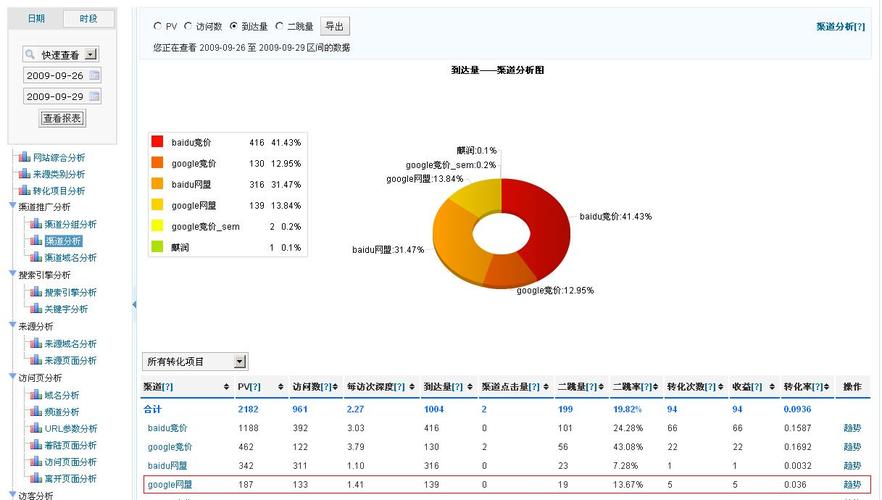Open the 快速查看 dropdown
The height and width of the screenshot is (500, 882).
click(x=91, y=55)
